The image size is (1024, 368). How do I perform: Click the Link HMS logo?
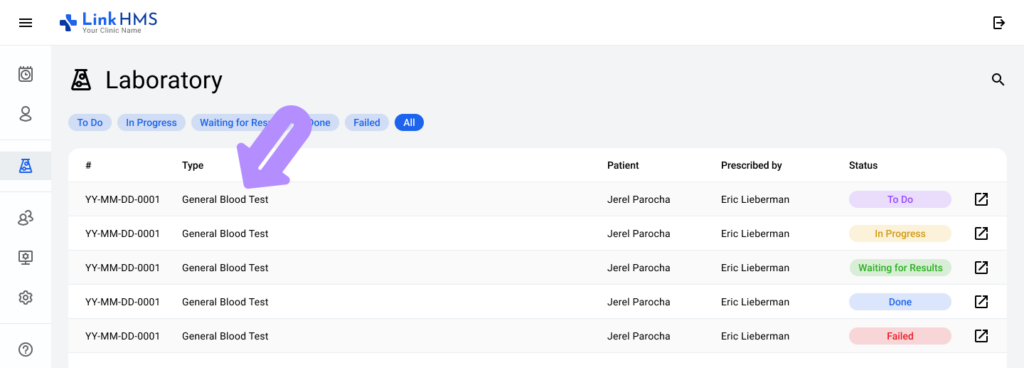[108, 23]
